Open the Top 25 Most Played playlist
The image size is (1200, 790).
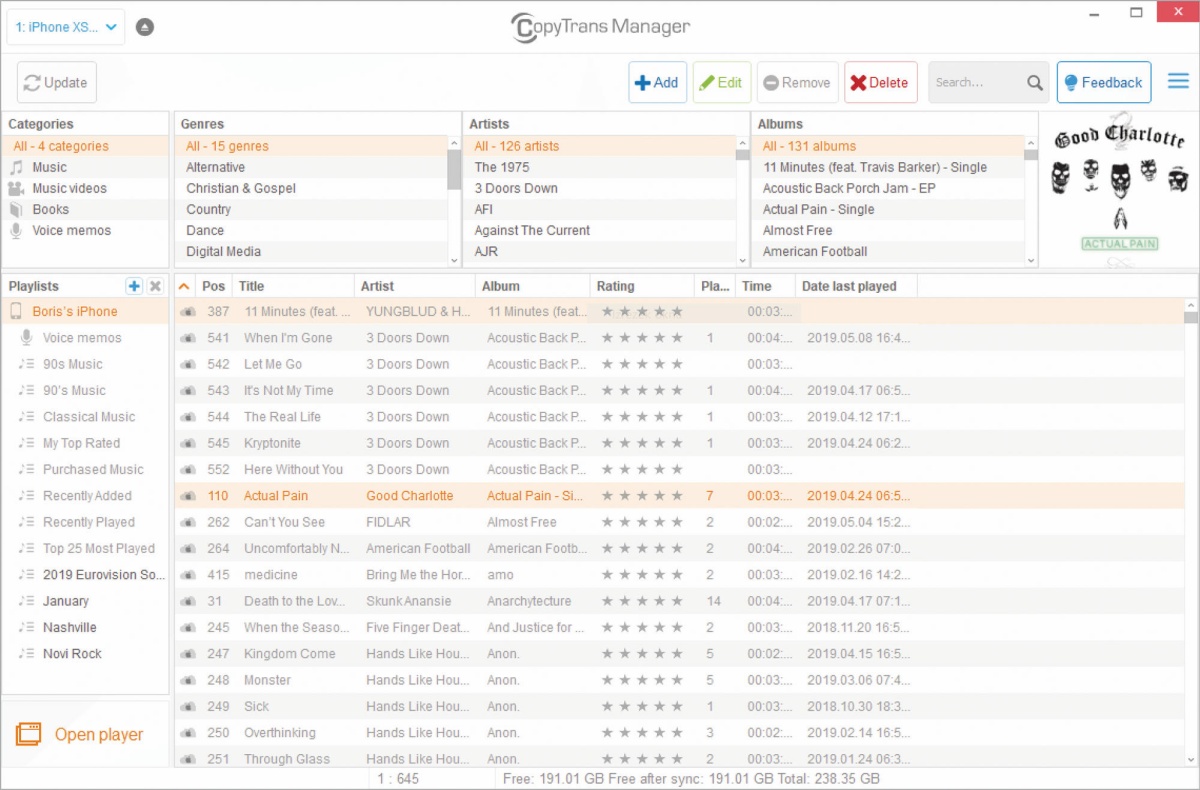point(86,548)
